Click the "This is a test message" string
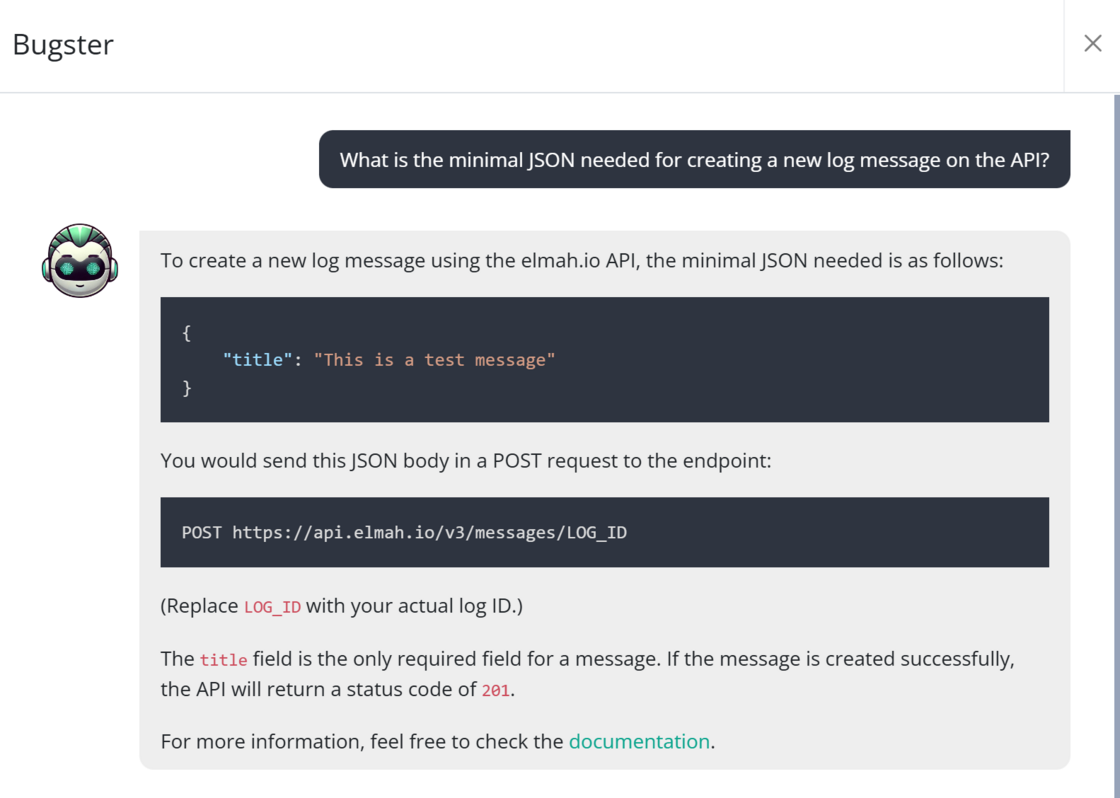This screenshot has width=1120, height=798. point(434,360)
